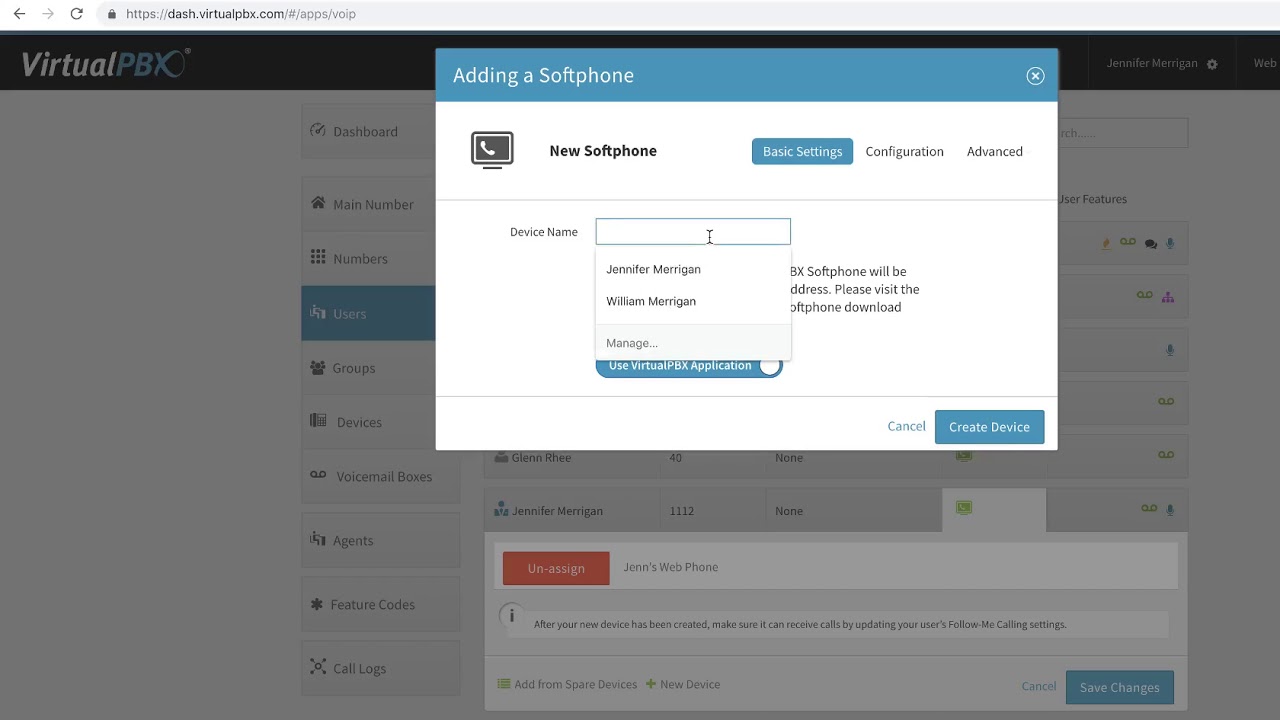Click the red Un-assign button
This screenshot has height=720, width=1280.
556,568
